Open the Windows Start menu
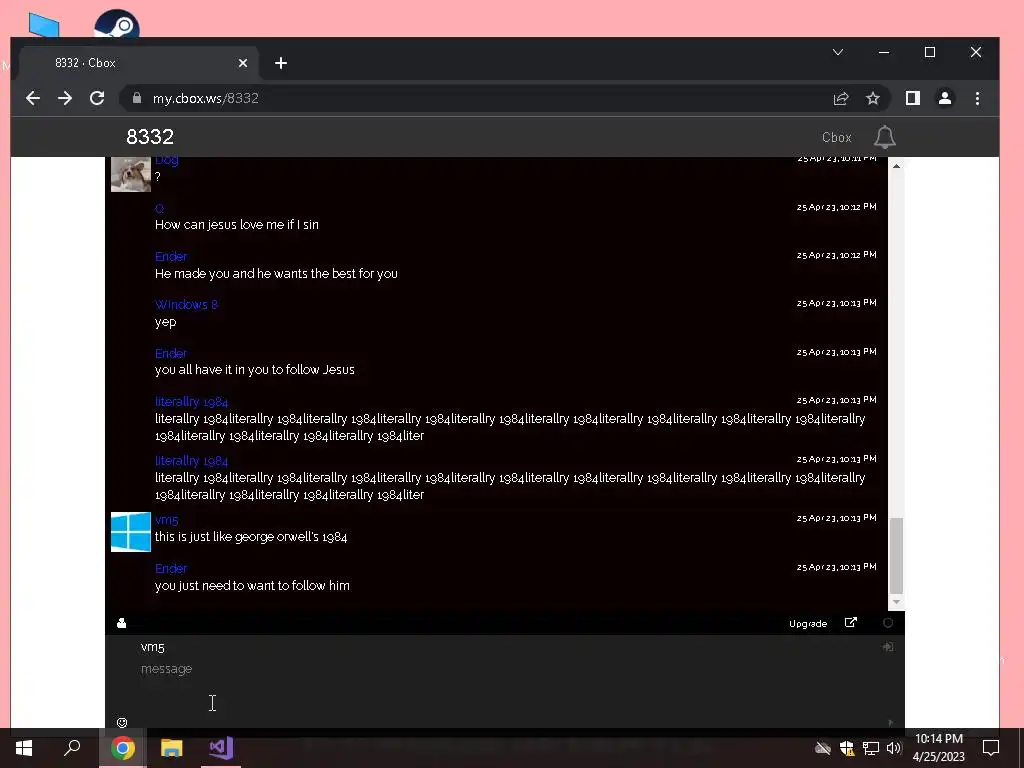Image resolution: width=1024 pixels, height=768 pixels. pos(24,748)
